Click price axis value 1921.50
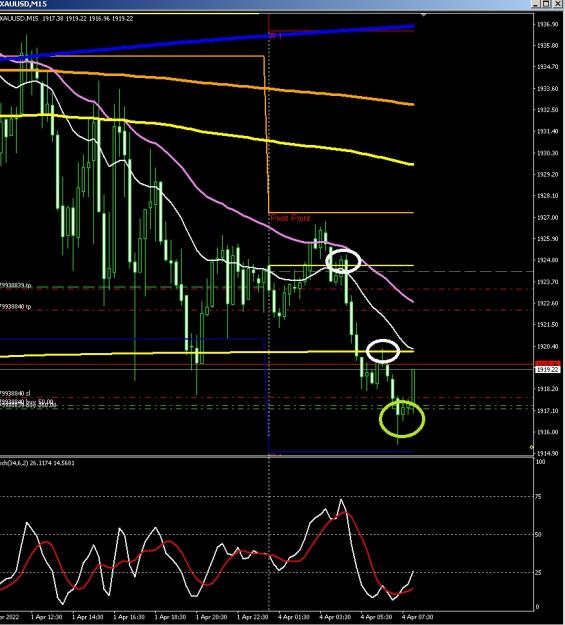565x625 pixels. click(547, 324)
